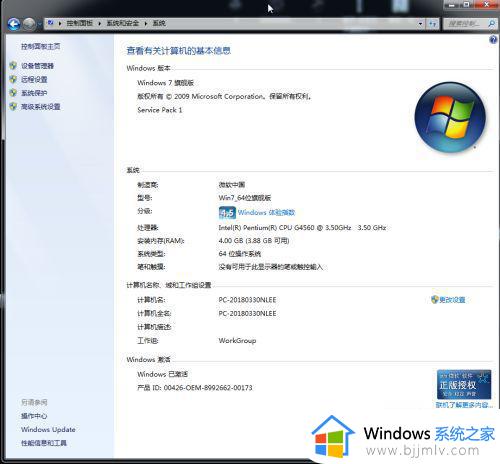Open 控制面板主页 link in sidebar
Viewport: 500px width, 464px height.
[x=41, y=46]
